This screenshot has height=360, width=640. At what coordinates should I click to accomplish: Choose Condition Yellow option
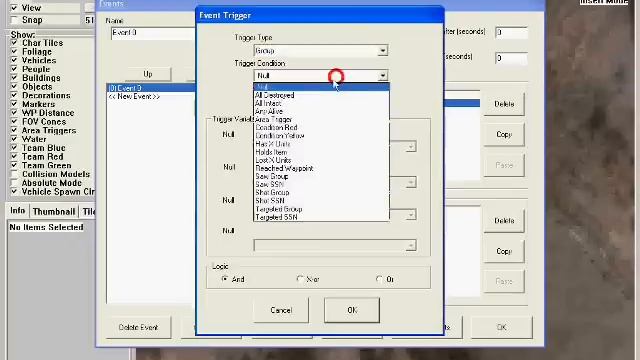(322, 136)
